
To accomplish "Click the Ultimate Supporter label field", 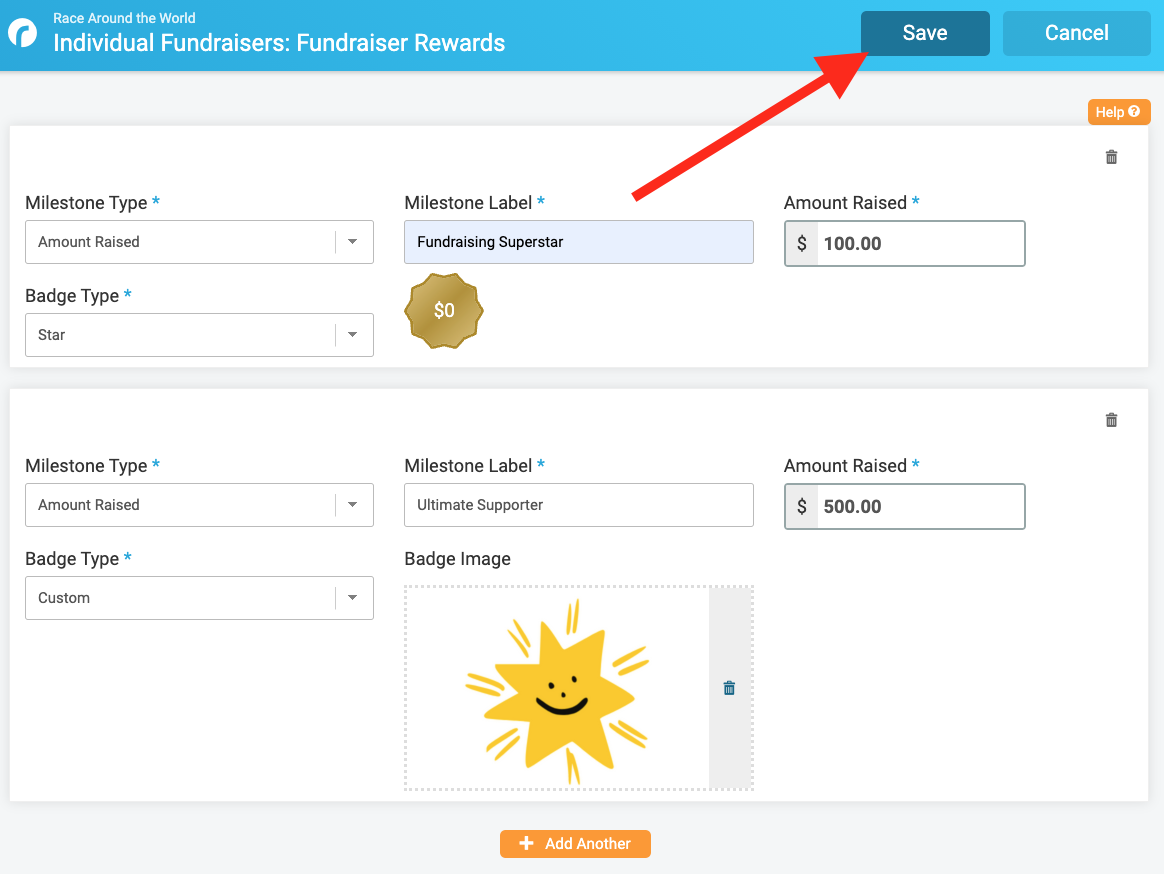I will 578,505.
